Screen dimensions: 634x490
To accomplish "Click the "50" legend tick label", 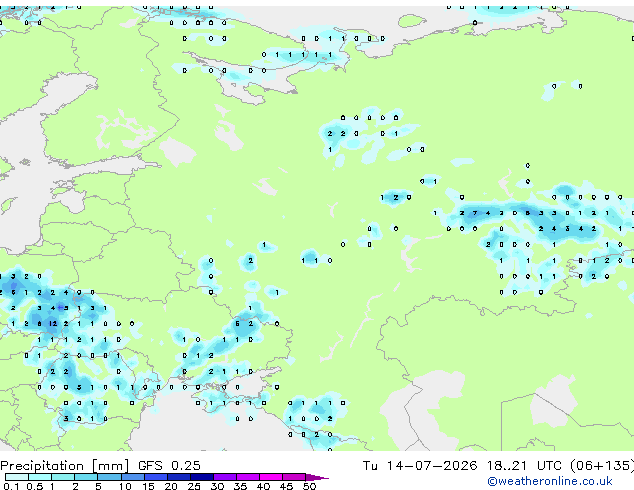I will point(309,486).
